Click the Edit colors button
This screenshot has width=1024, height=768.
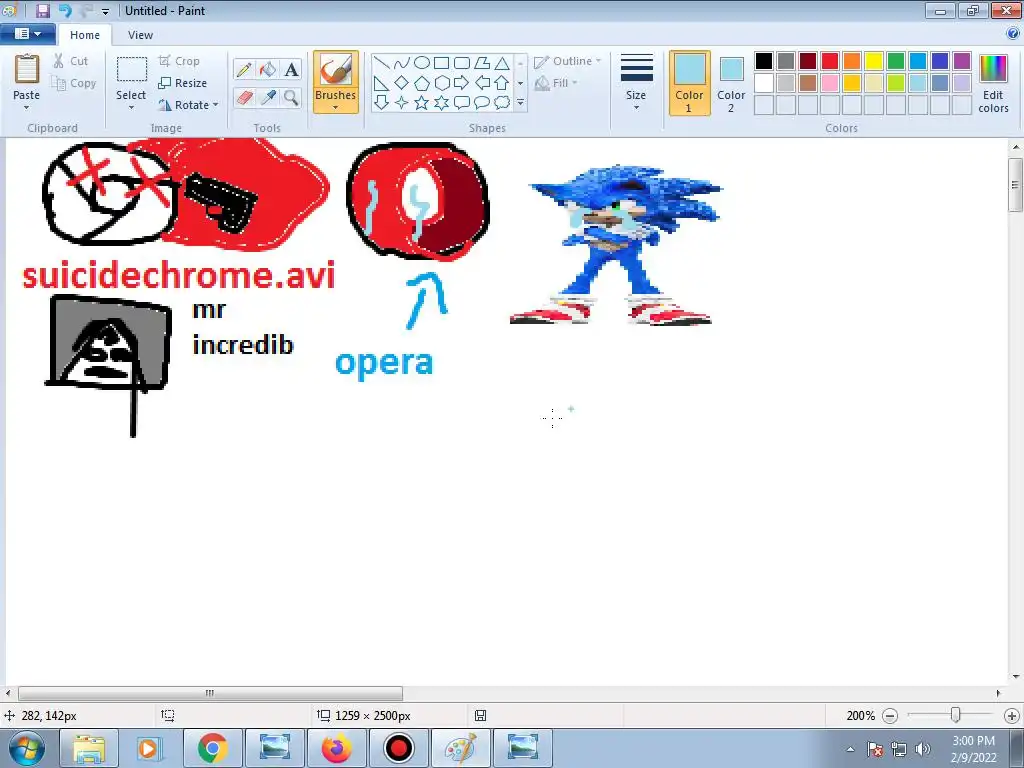(x=993, y=84)
